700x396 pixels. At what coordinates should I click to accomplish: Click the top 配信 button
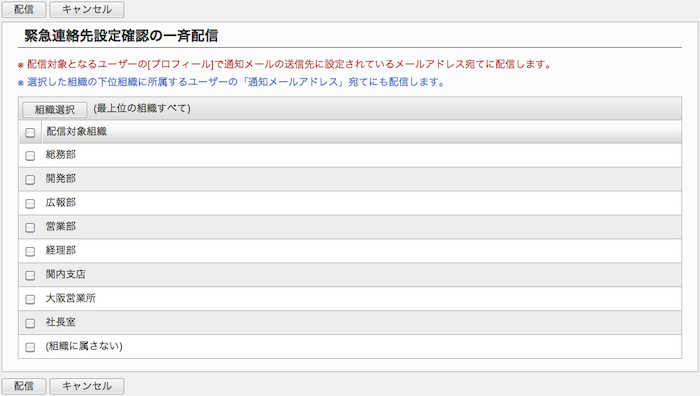pos(24,9)
